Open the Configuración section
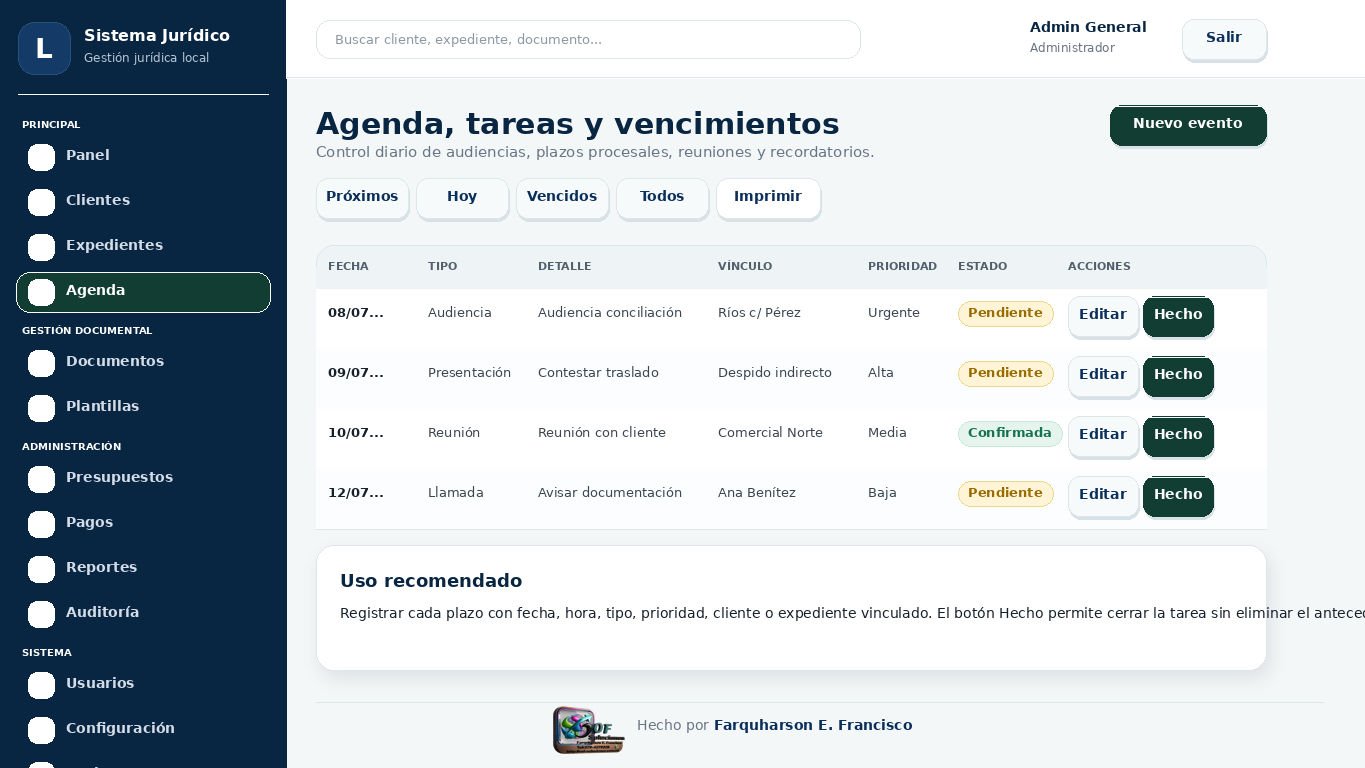Screen dimensions: 1365x768 [x=143, y=729]
